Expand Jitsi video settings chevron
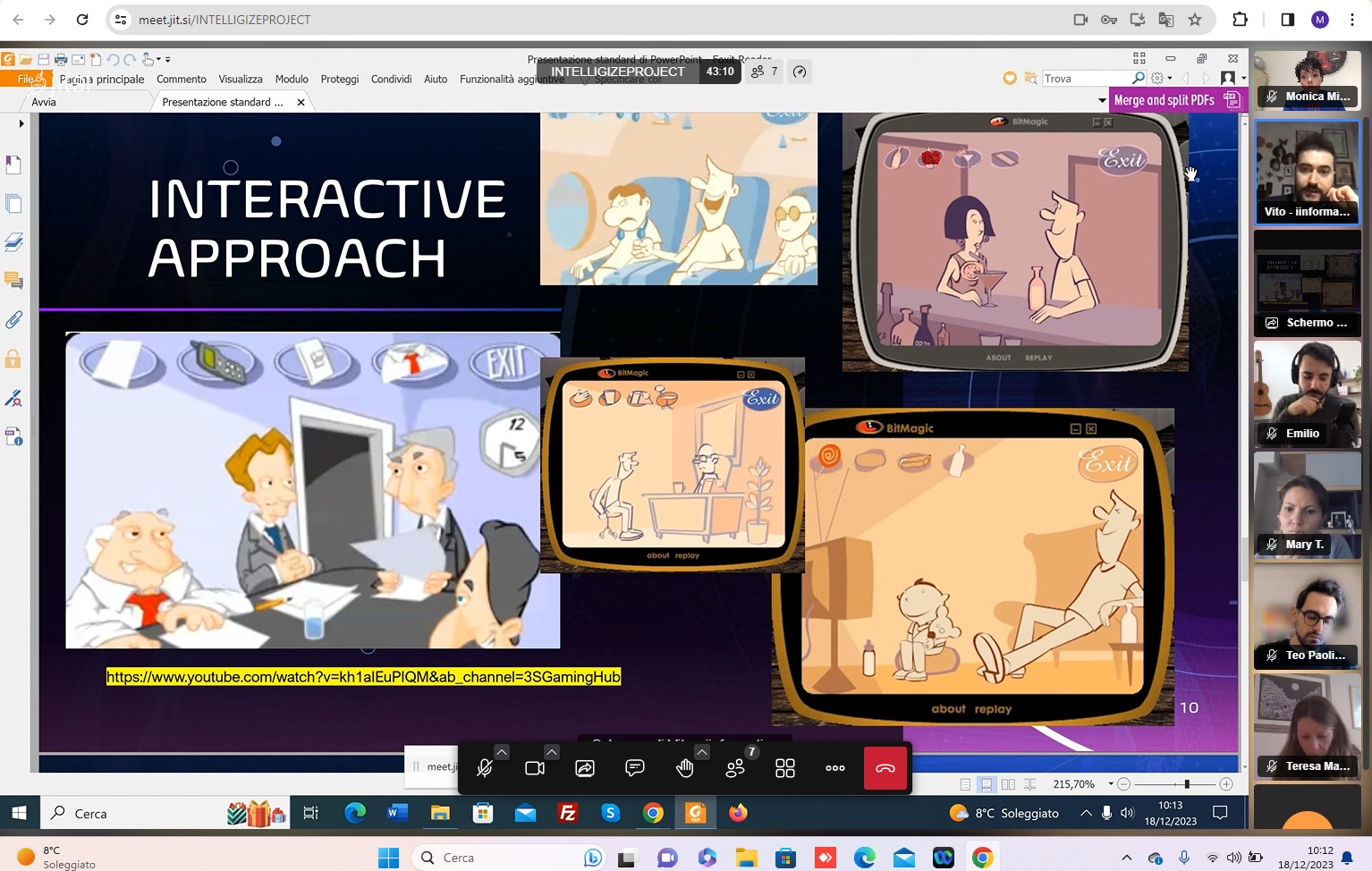The height and width of the screenshot is (871, 1372). [552, 752]
